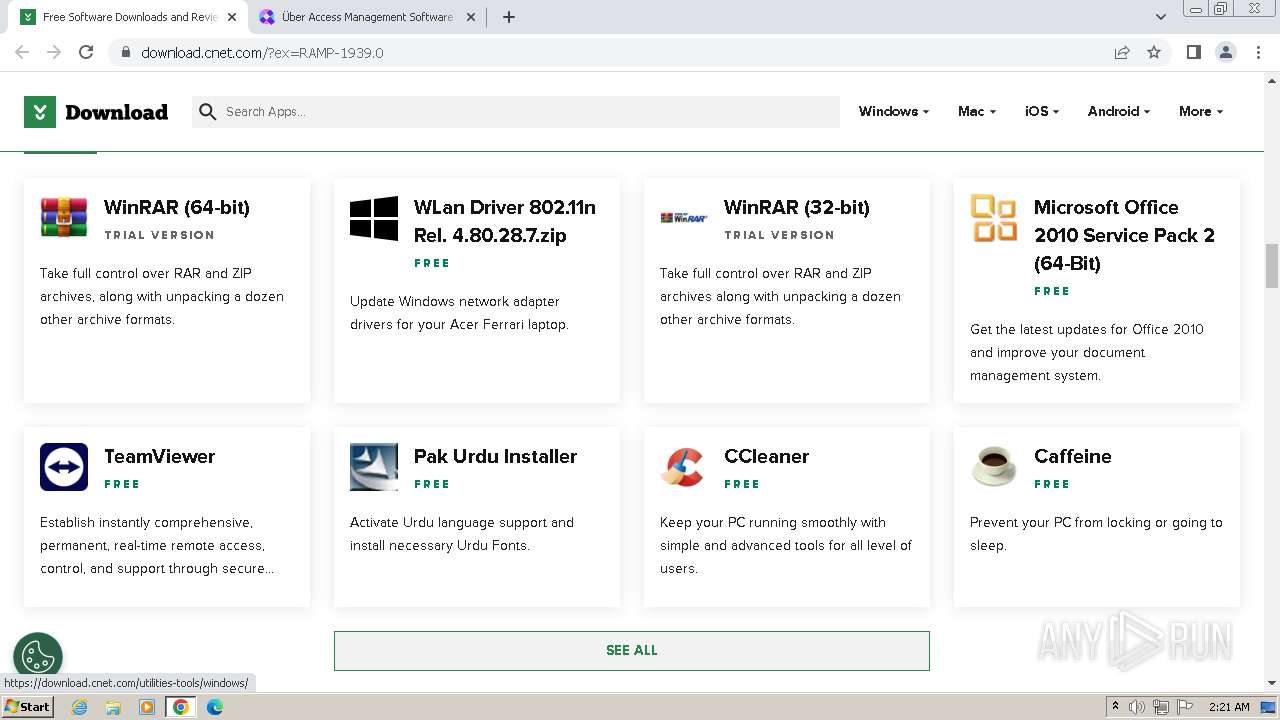The image size is (1280, 720).
Task: Click the page vertical scrollbar thumb
Action: [1272, 265]
